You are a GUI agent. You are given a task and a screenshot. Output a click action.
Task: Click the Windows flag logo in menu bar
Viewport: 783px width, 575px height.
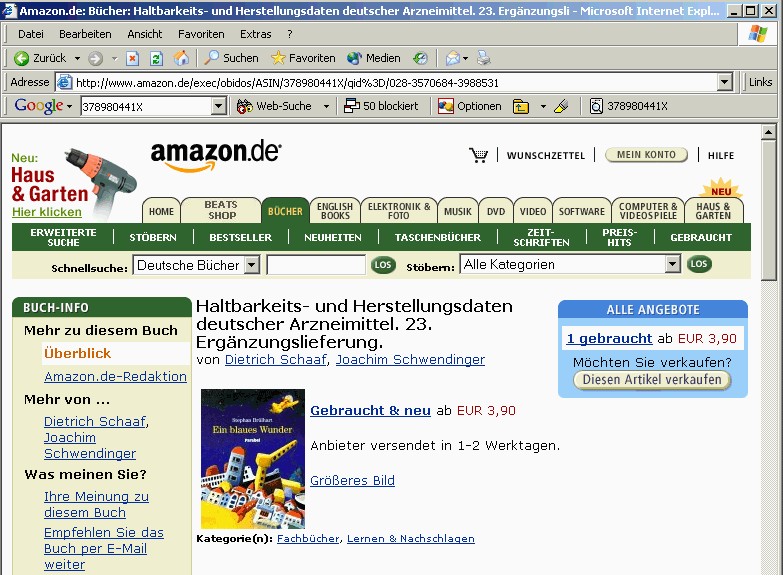[758, 34]
